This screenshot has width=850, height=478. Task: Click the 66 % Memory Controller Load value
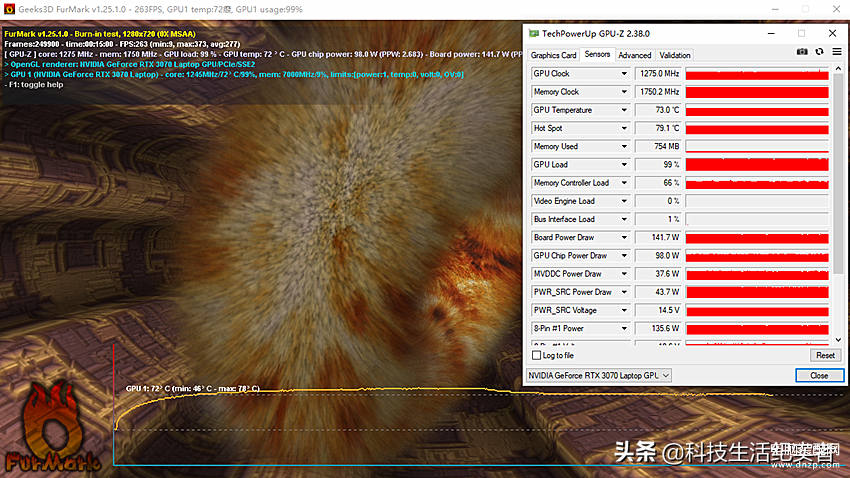click(x=658, y=183)
